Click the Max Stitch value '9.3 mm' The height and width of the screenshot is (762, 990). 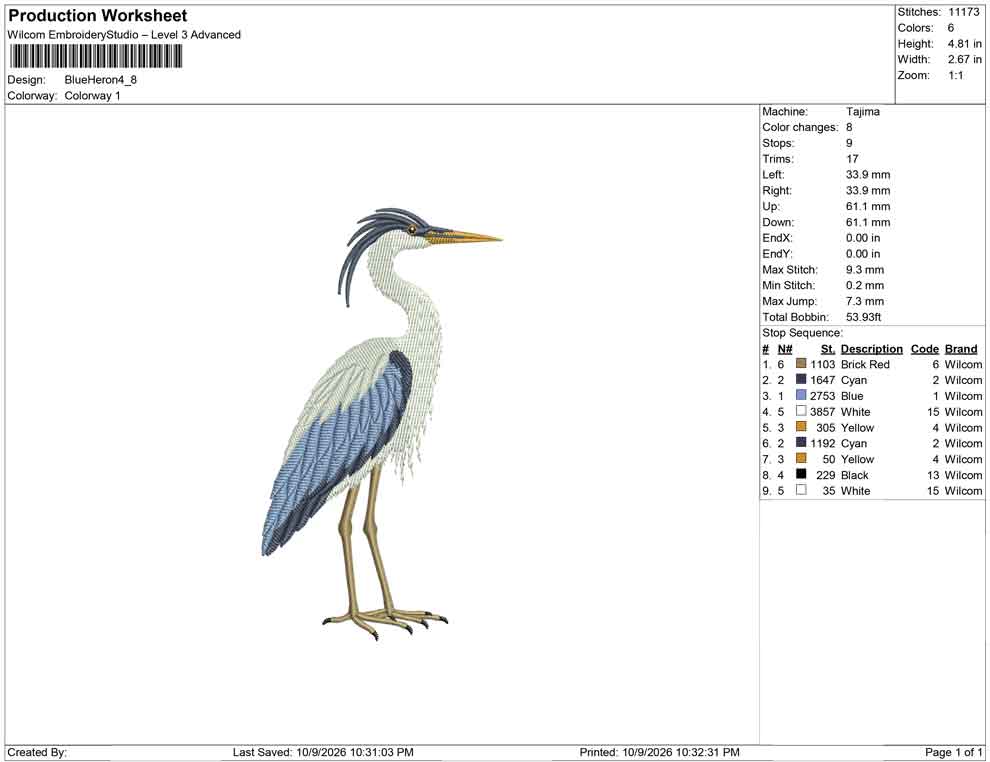coord(865,270)
